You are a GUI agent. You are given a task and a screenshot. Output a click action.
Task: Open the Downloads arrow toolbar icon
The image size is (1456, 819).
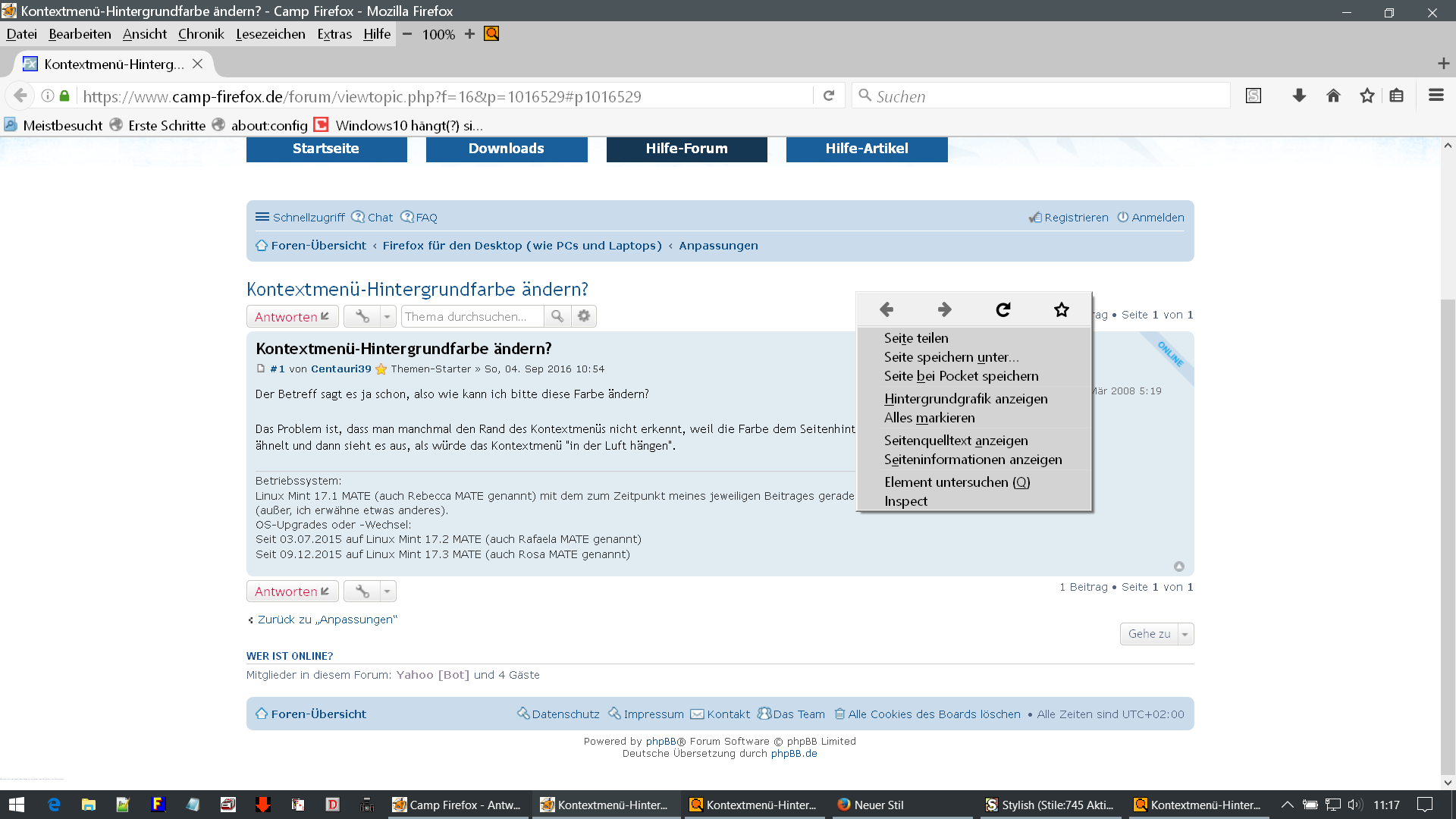tap(1299, 96)
